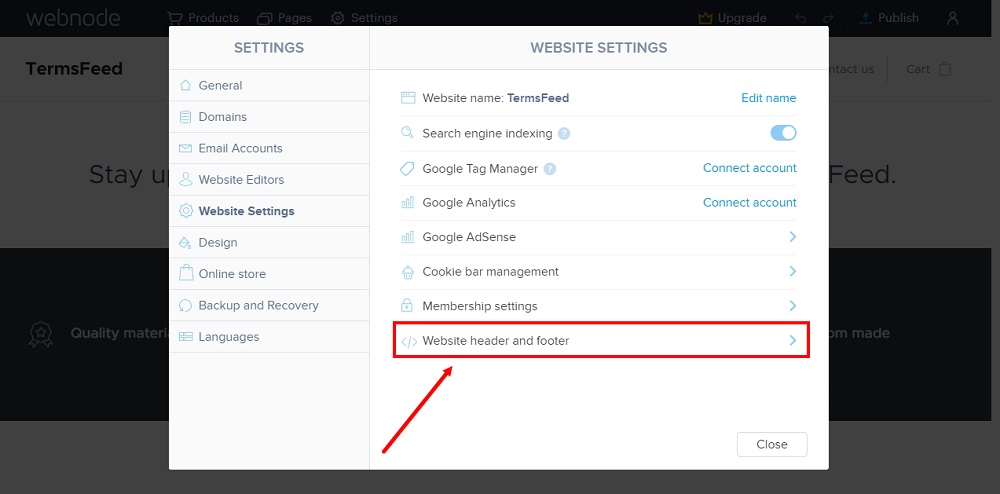The image size is (1000, 494).
Task: Click the Upgrade crown icon
Action: click(705, 18)
